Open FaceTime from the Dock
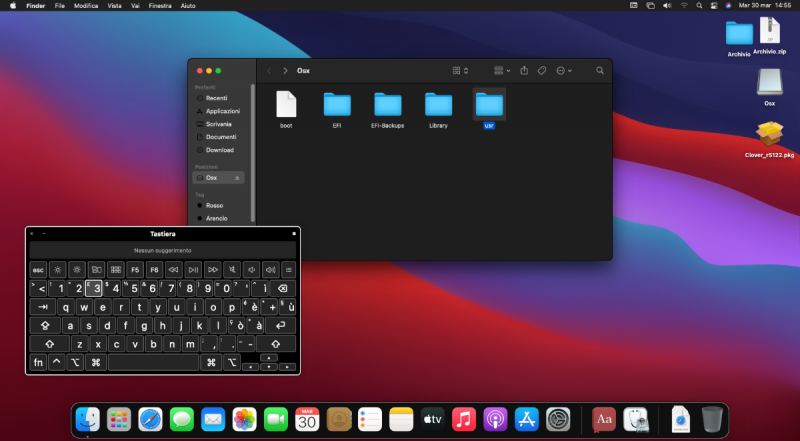800x441 pixels. pos(276,420)
